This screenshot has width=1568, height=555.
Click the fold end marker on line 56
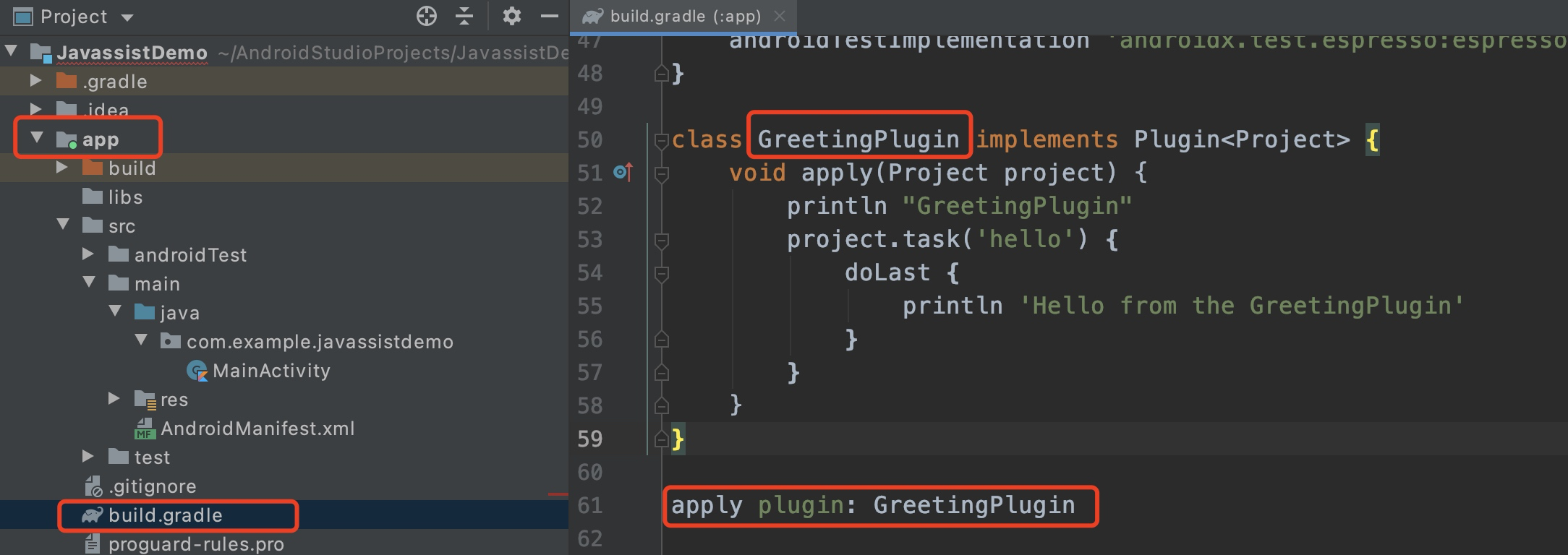[661, 339]
